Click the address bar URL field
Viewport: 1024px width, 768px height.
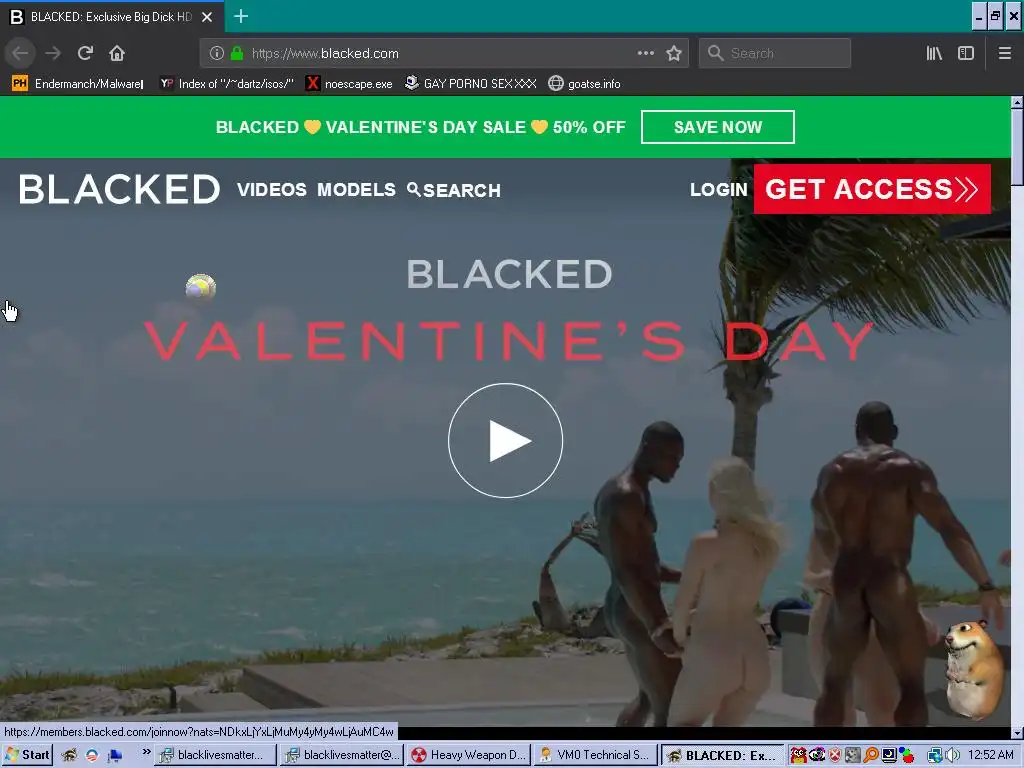point(444,54)
